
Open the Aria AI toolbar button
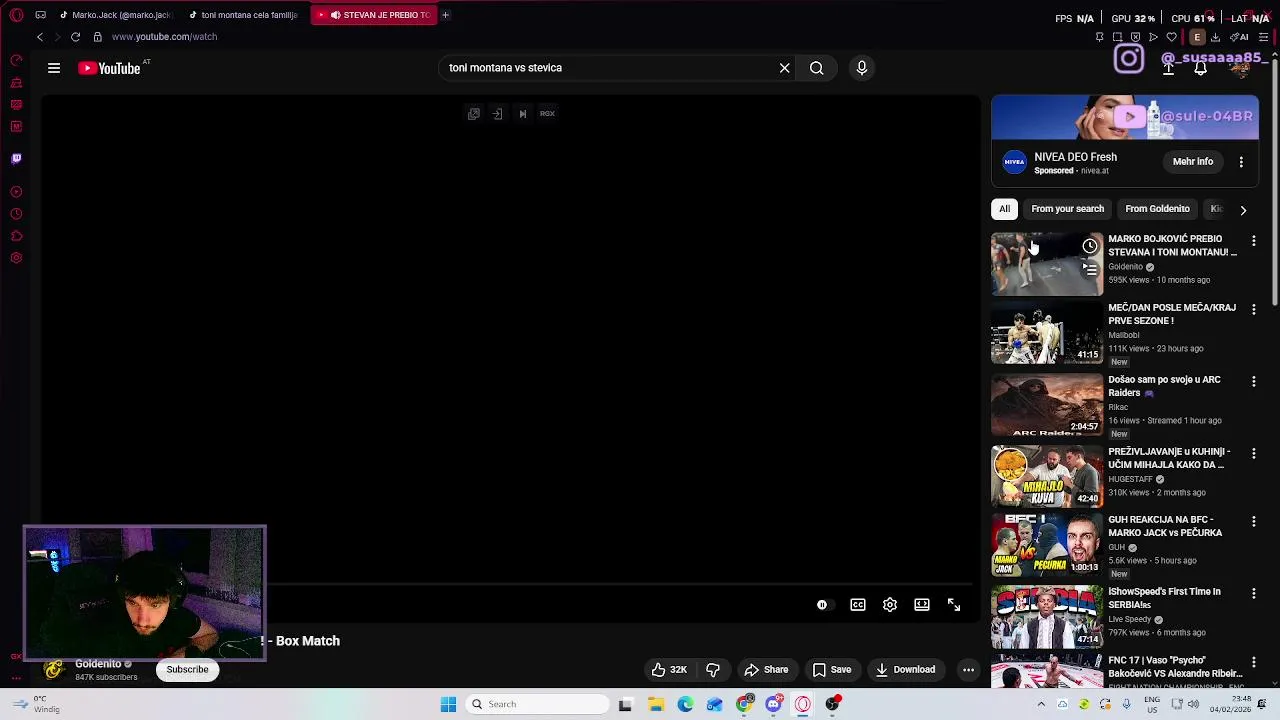[1238, 37]
